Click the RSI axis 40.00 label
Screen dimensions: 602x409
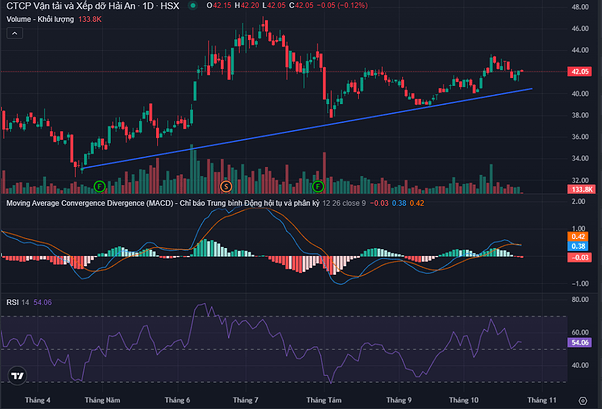tap(580, 365)
